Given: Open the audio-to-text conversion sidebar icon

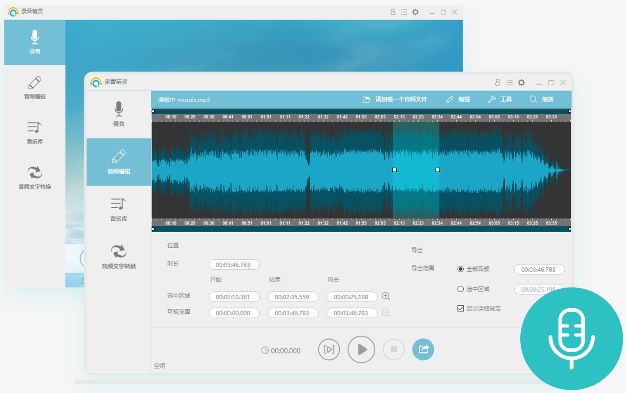Looking at the screenshot, I should click(119, 257).
